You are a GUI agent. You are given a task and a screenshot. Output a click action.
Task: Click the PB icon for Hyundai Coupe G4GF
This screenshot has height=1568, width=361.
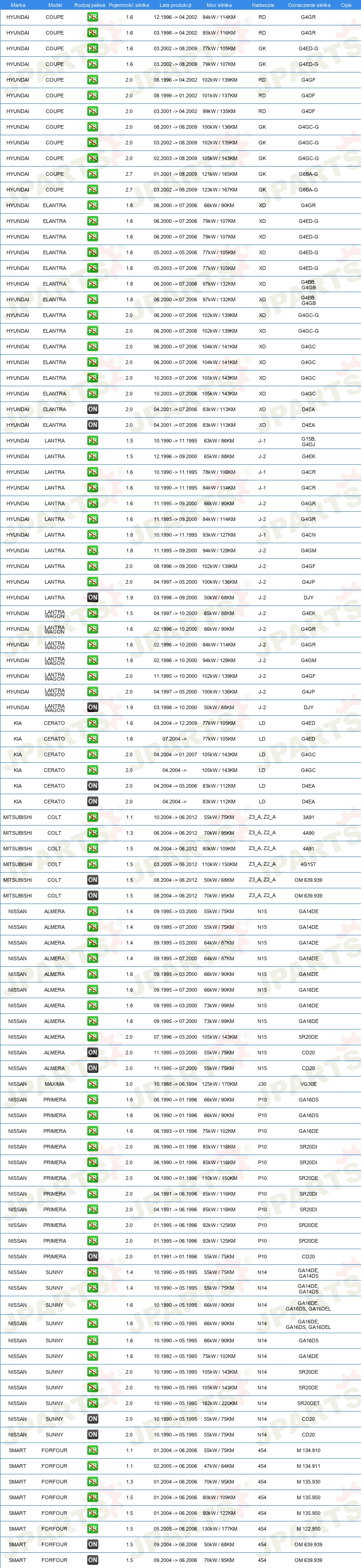click(92, 80)
